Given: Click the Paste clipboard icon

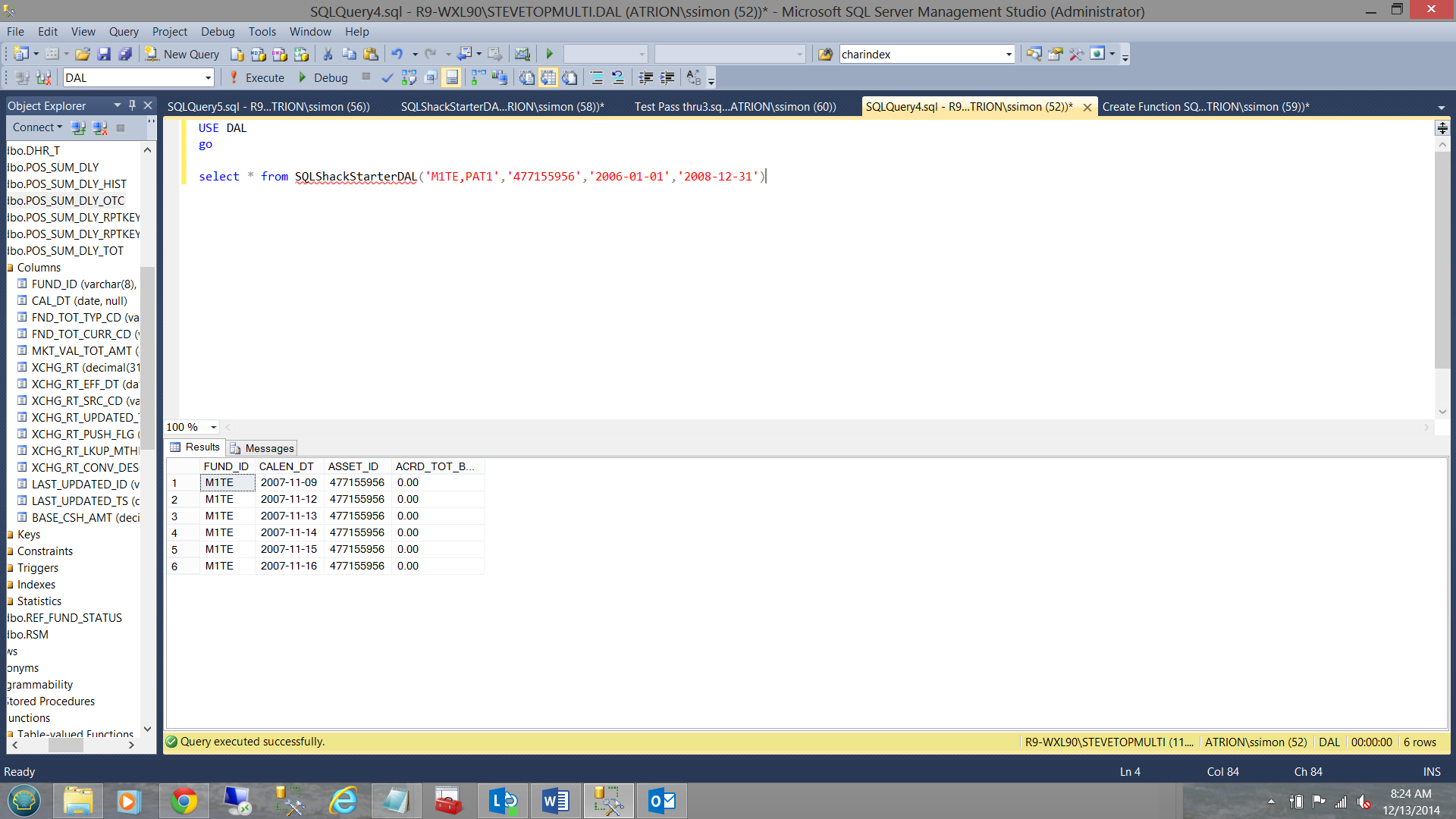Looking at the screenshot, I should pyautogui.click(x=371, y=54).
